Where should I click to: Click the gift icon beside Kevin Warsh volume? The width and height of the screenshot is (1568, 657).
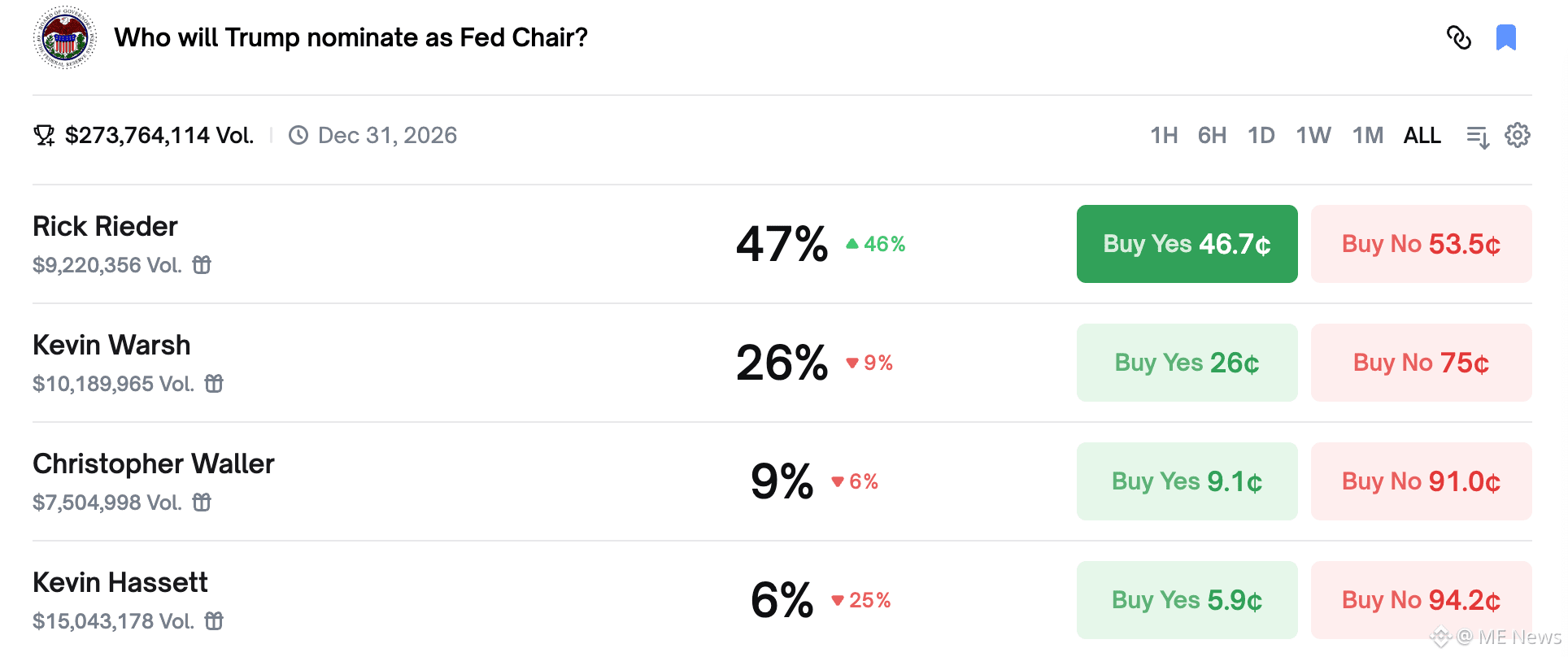click(214, 384)
